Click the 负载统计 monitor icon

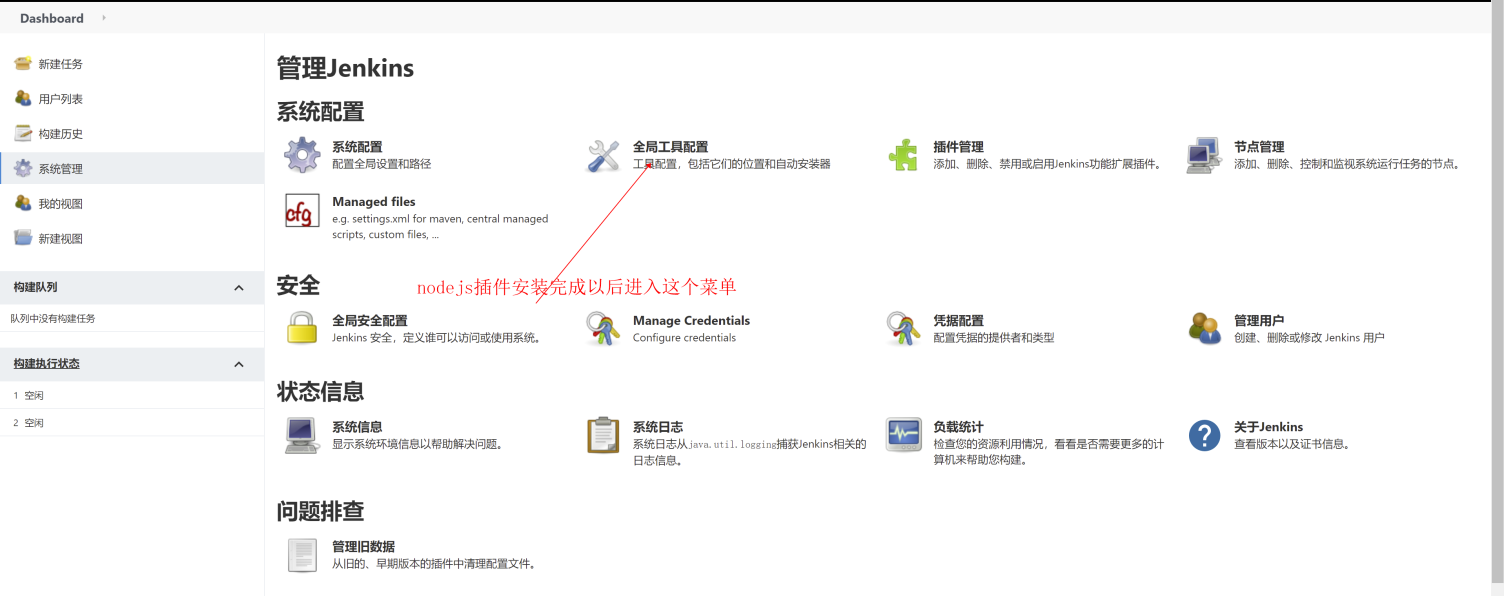coord(903,435)
